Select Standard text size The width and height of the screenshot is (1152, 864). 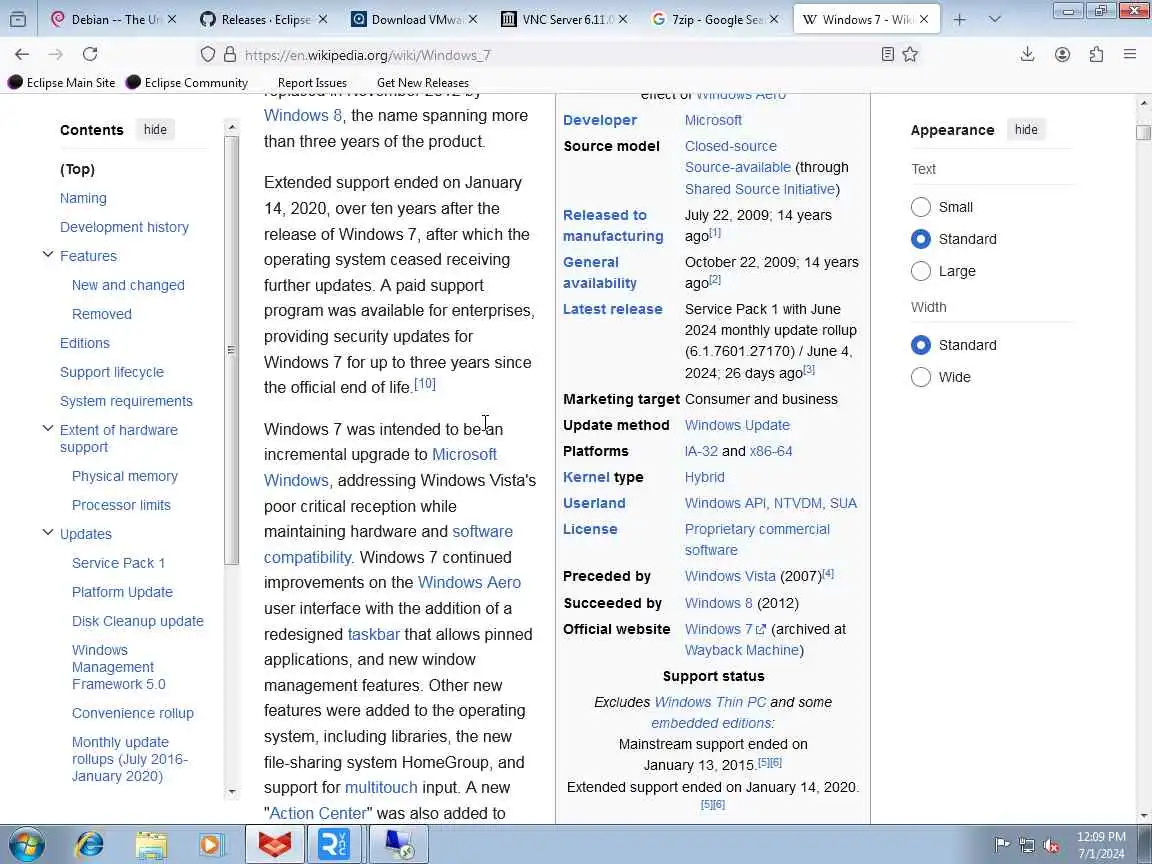click(x=921, y=239)
